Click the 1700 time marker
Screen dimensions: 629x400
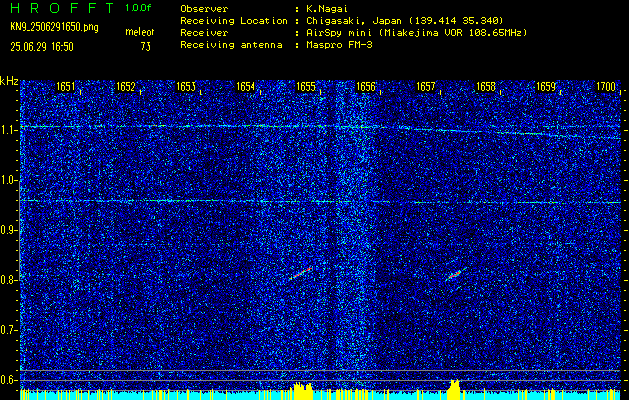point(606,87)
